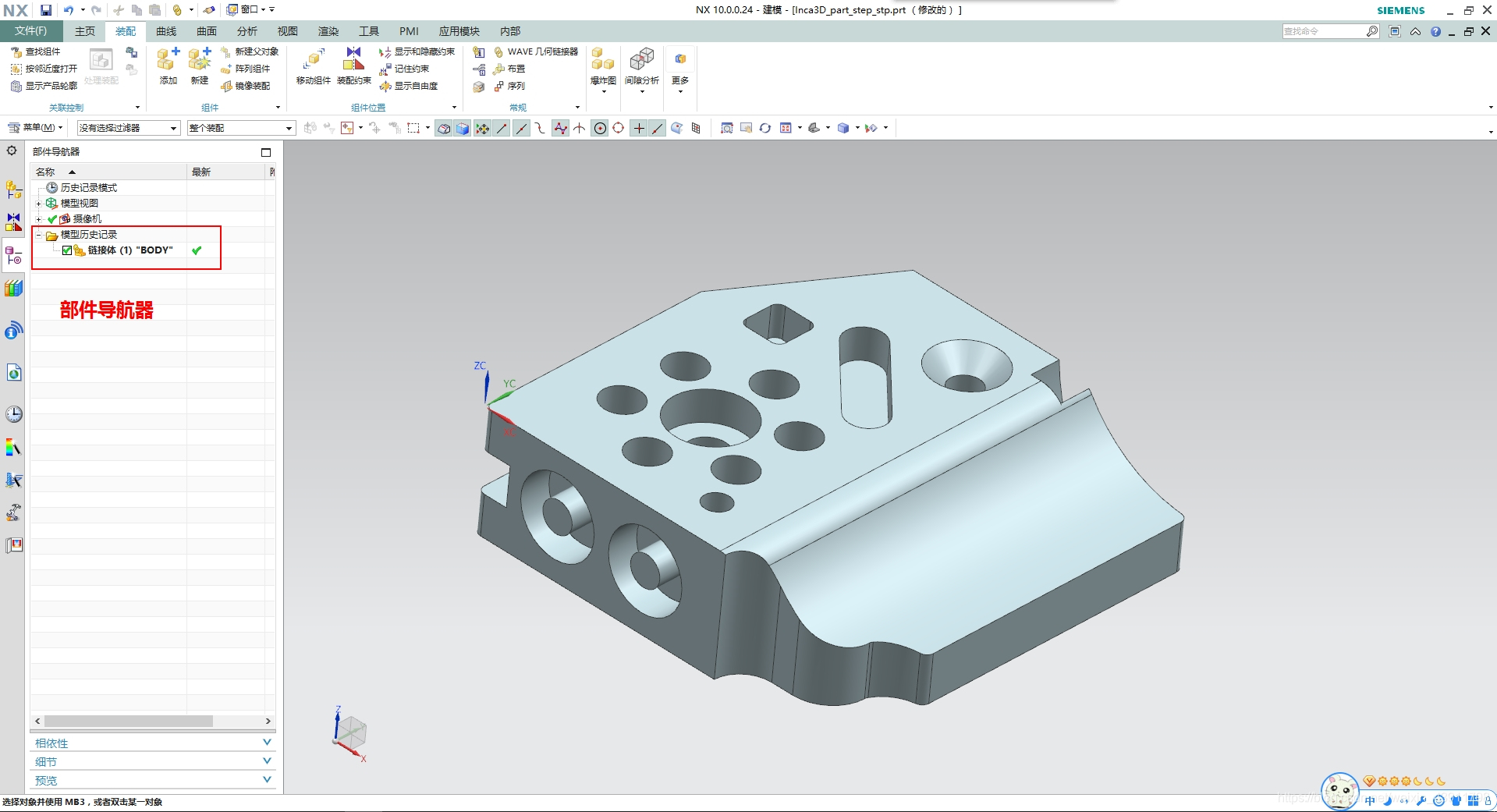The image size is (1497, 812).
Task: Open the 文件(F) menu
Action: 31,31
